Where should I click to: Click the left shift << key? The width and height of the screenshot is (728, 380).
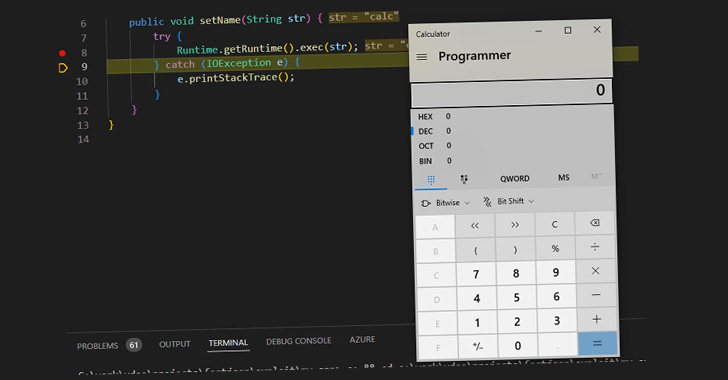(x=474, y=226)
